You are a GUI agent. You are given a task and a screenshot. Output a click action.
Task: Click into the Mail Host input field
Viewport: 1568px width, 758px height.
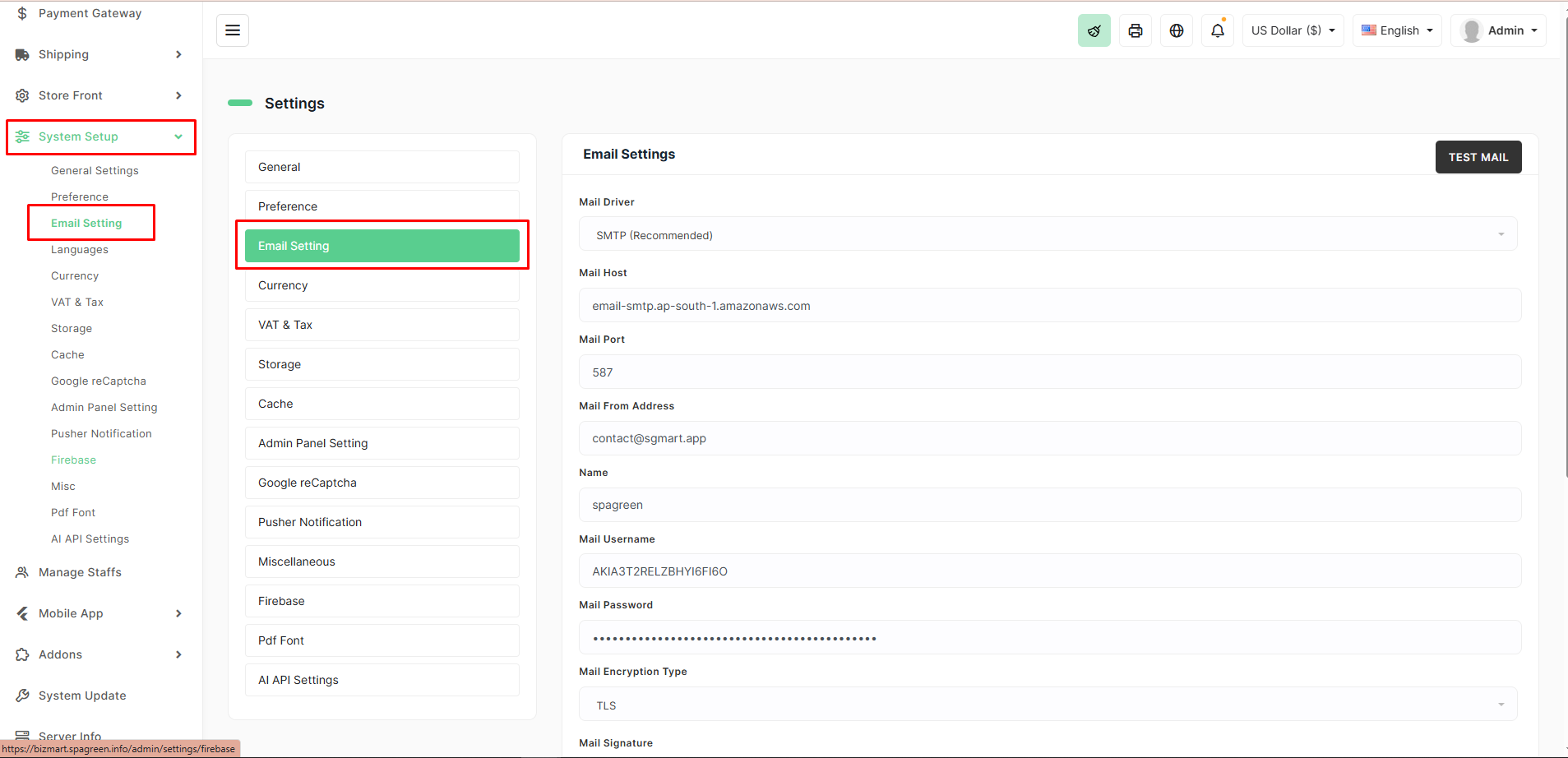click(x=1049, y=306)
